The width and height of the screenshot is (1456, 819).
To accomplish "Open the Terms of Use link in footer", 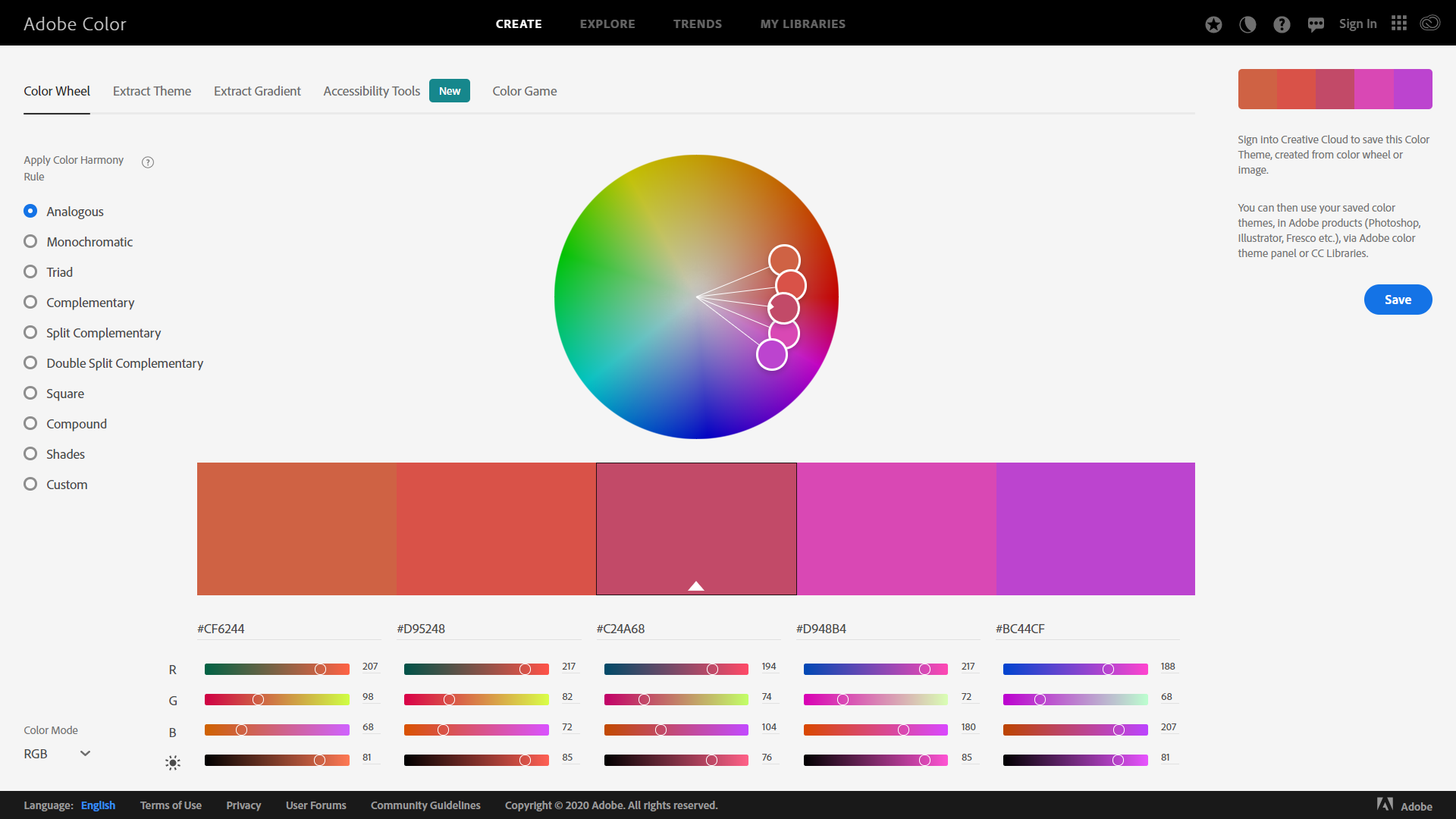I will click(171, 805).
